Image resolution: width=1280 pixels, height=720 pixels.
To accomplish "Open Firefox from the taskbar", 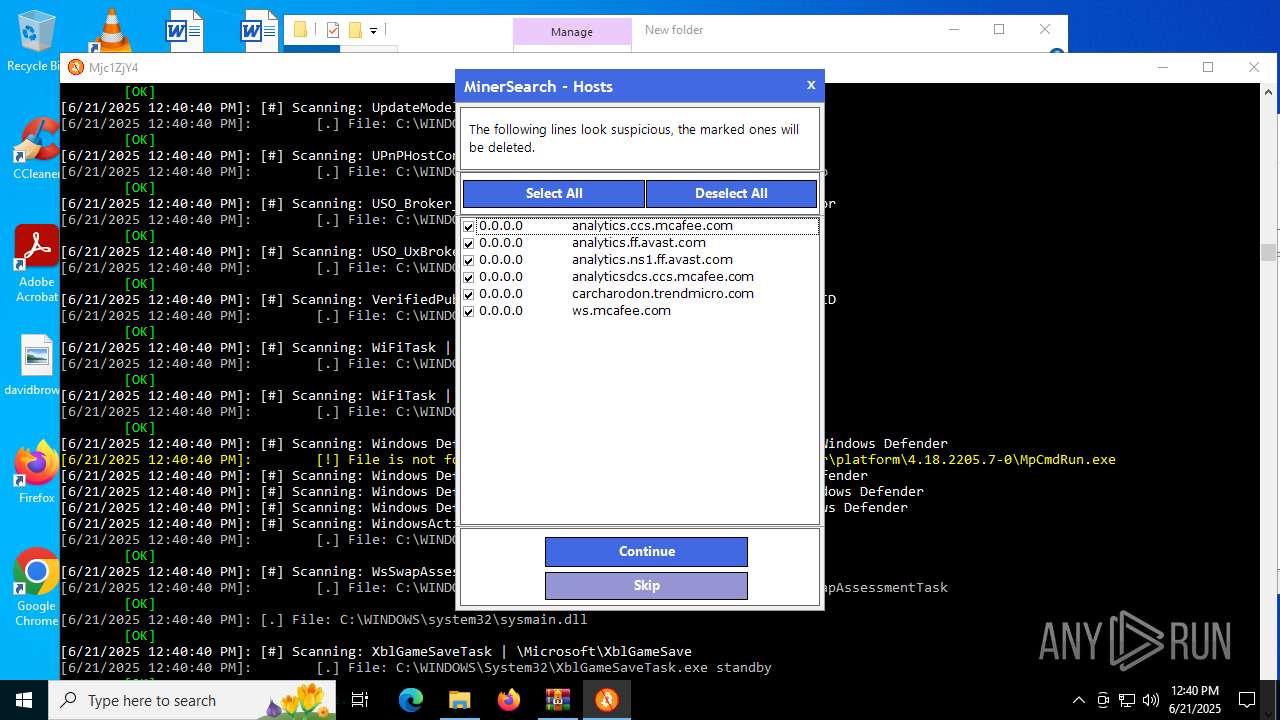I will (x=508, y=700).
